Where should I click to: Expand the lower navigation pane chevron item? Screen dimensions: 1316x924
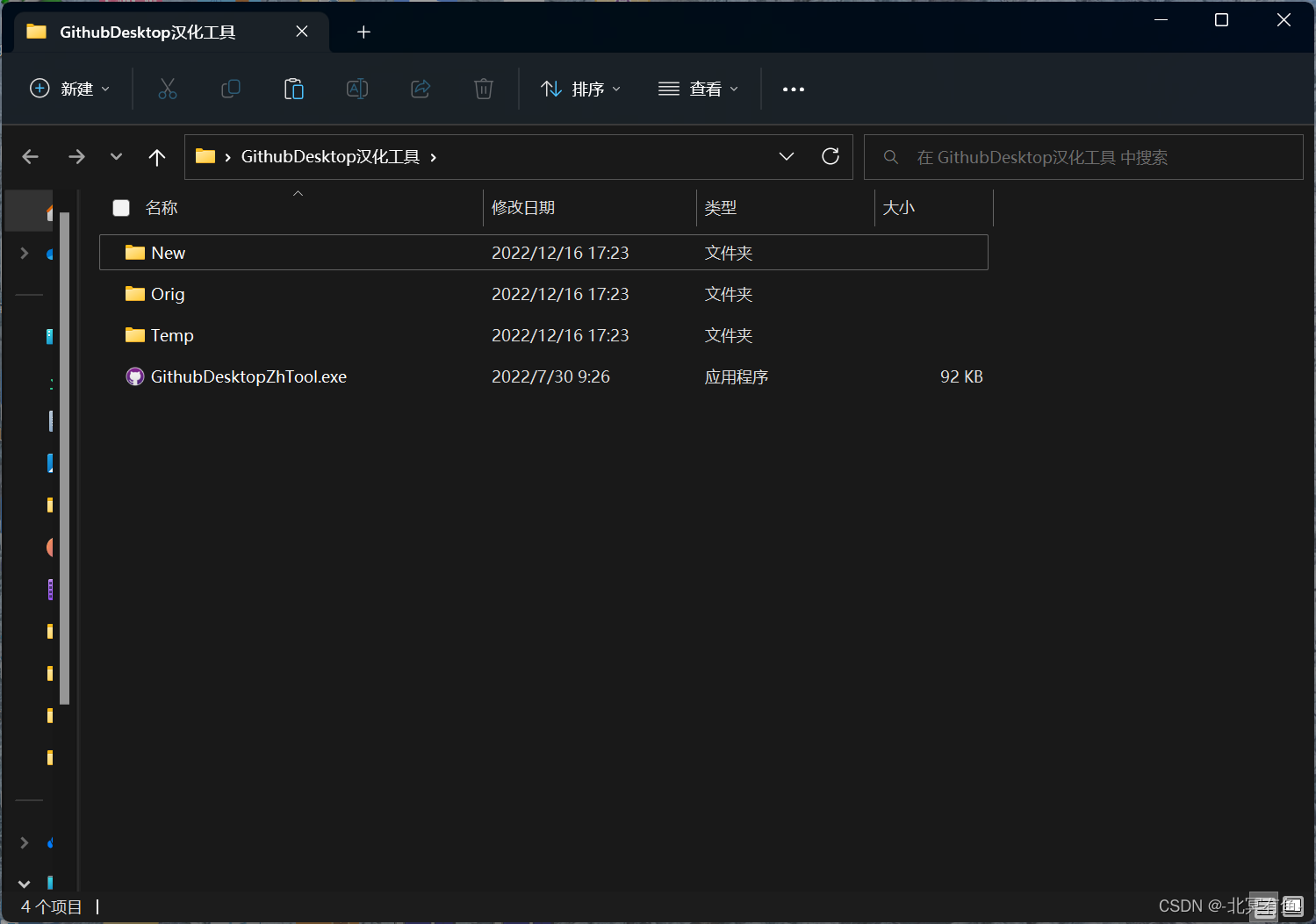[x=25, y=842]
